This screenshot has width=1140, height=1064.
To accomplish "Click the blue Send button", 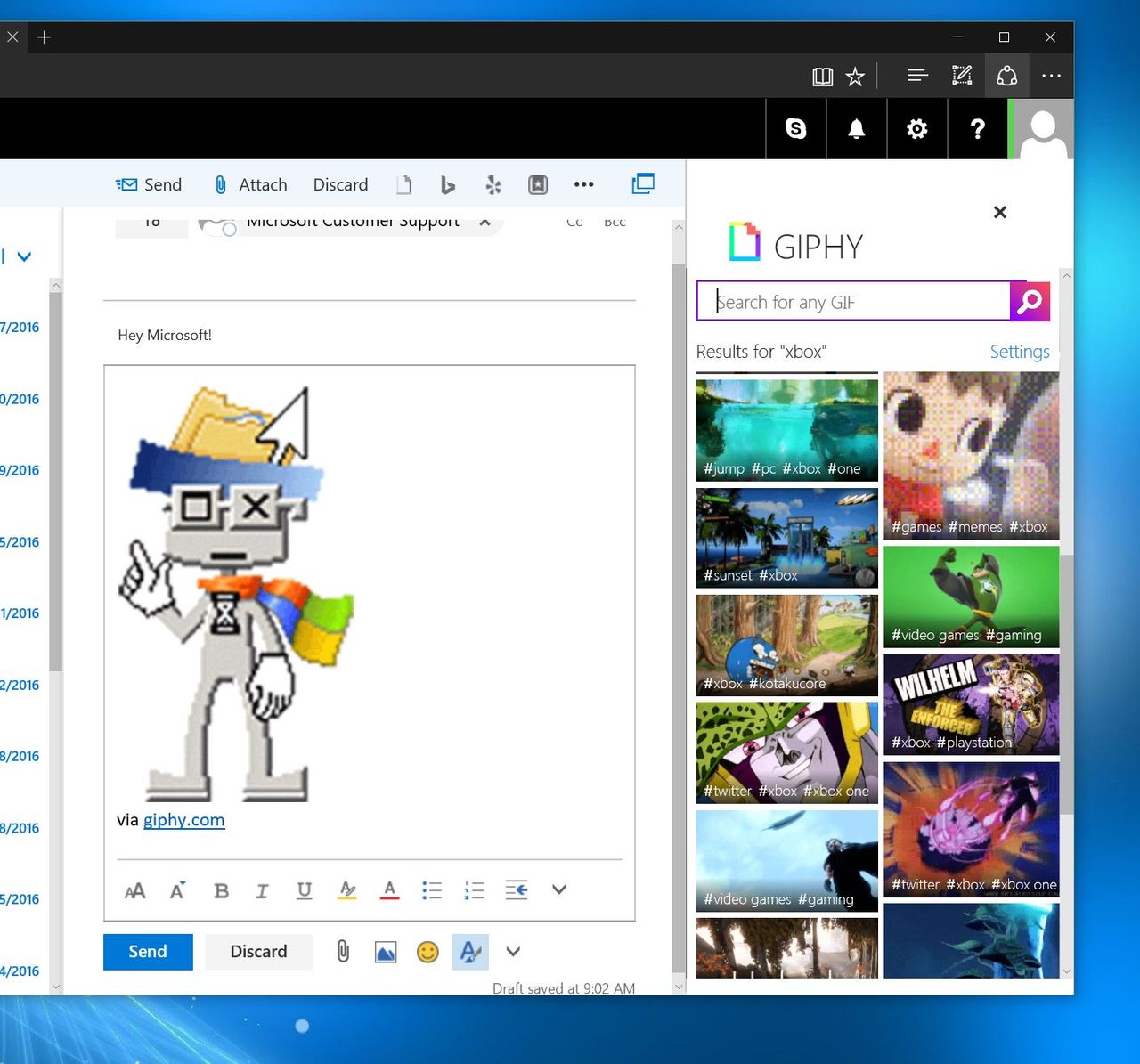I will (148, 952).
